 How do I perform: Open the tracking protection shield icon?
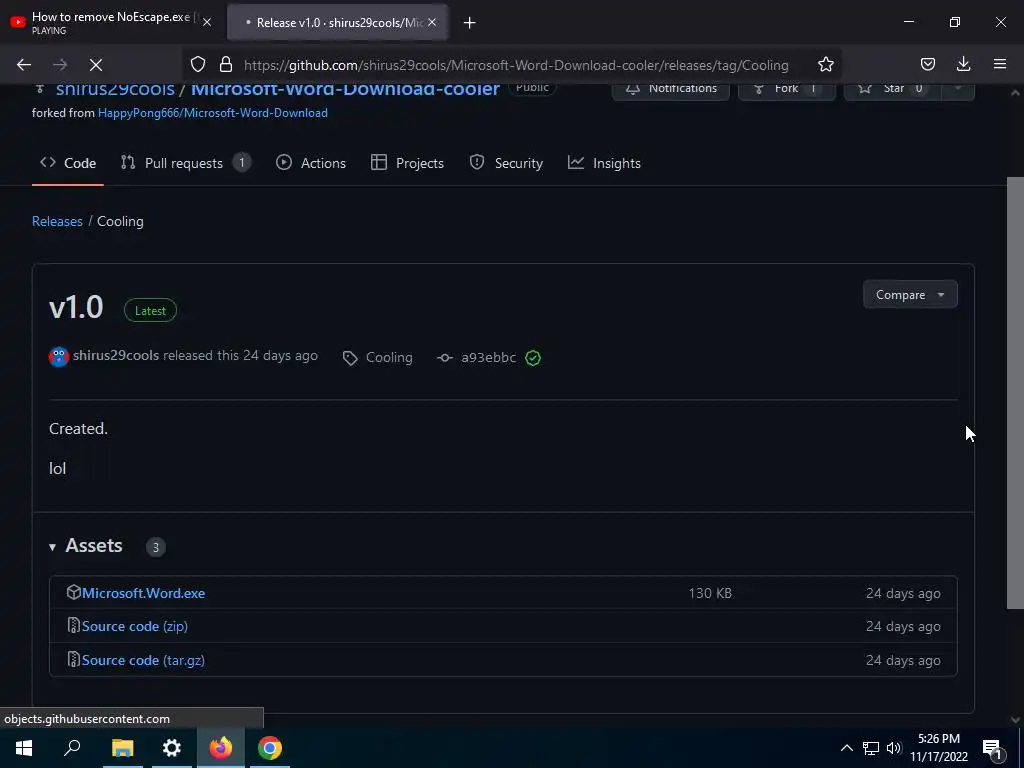pos(198,65)
